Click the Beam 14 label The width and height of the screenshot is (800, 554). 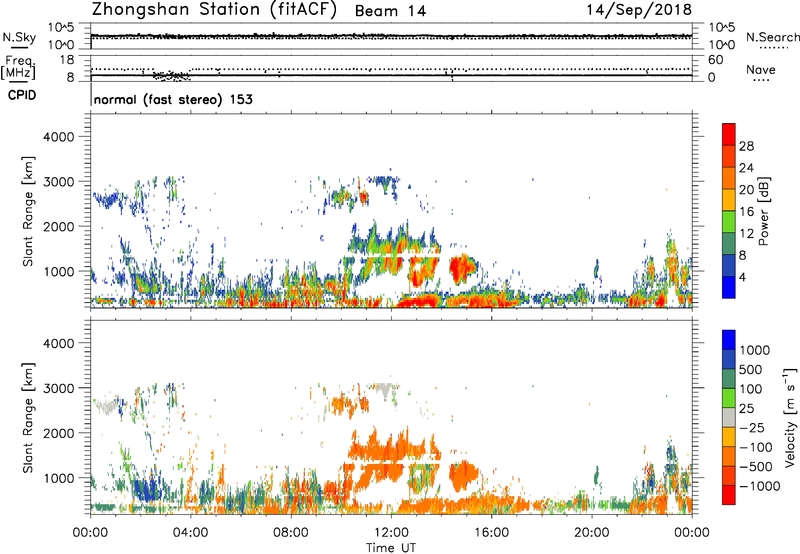coord(390,11)
